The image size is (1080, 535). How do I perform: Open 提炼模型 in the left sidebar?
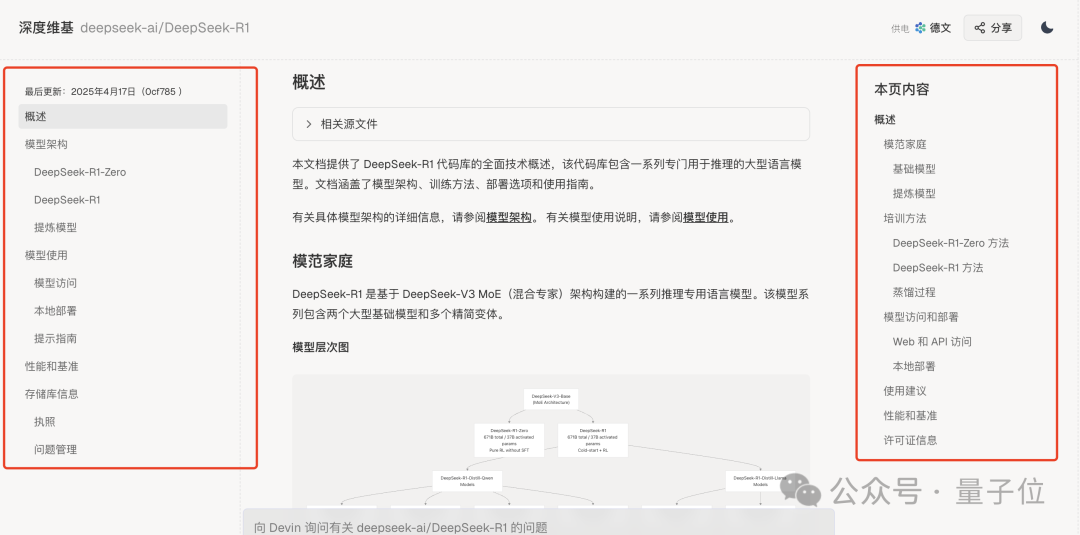click(x=55, y=227)
